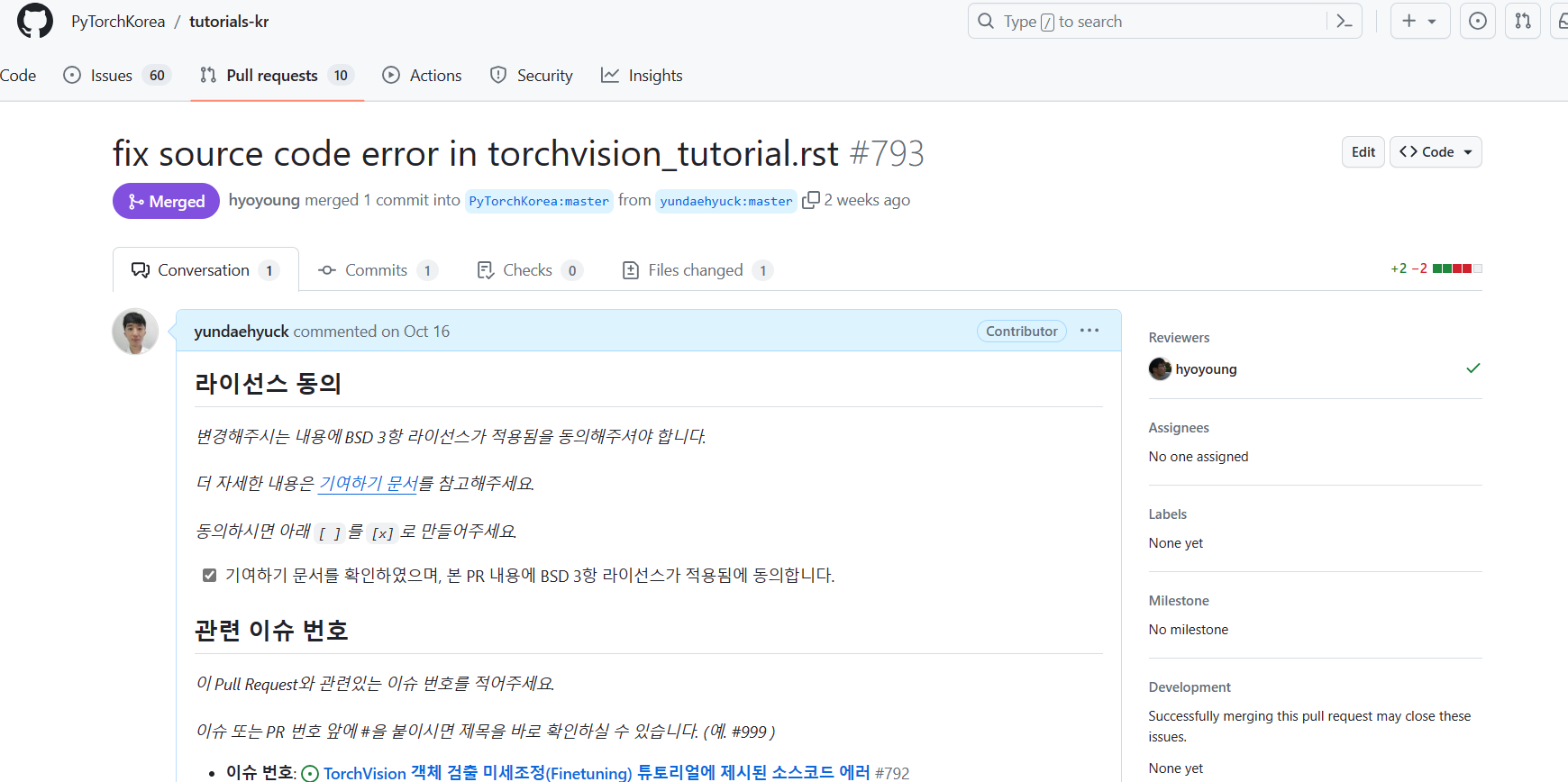Open the comment options three-dot menu
Image resolution: width=1568 pixels, height=782 pixels.
click(1089, 331)
